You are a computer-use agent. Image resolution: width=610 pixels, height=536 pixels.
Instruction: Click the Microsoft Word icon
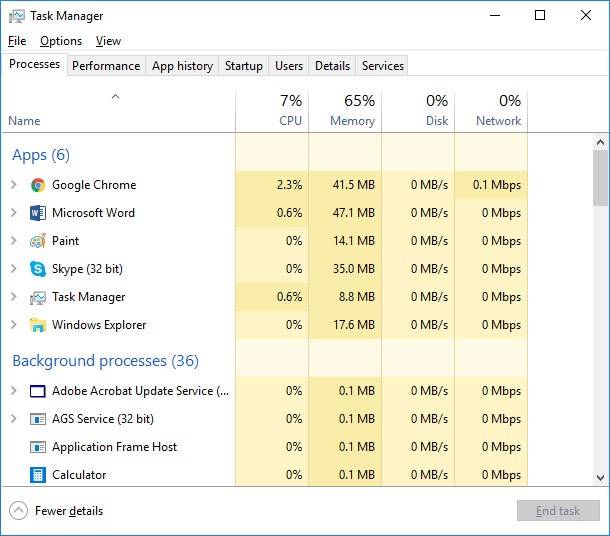(x=38, y=213)
